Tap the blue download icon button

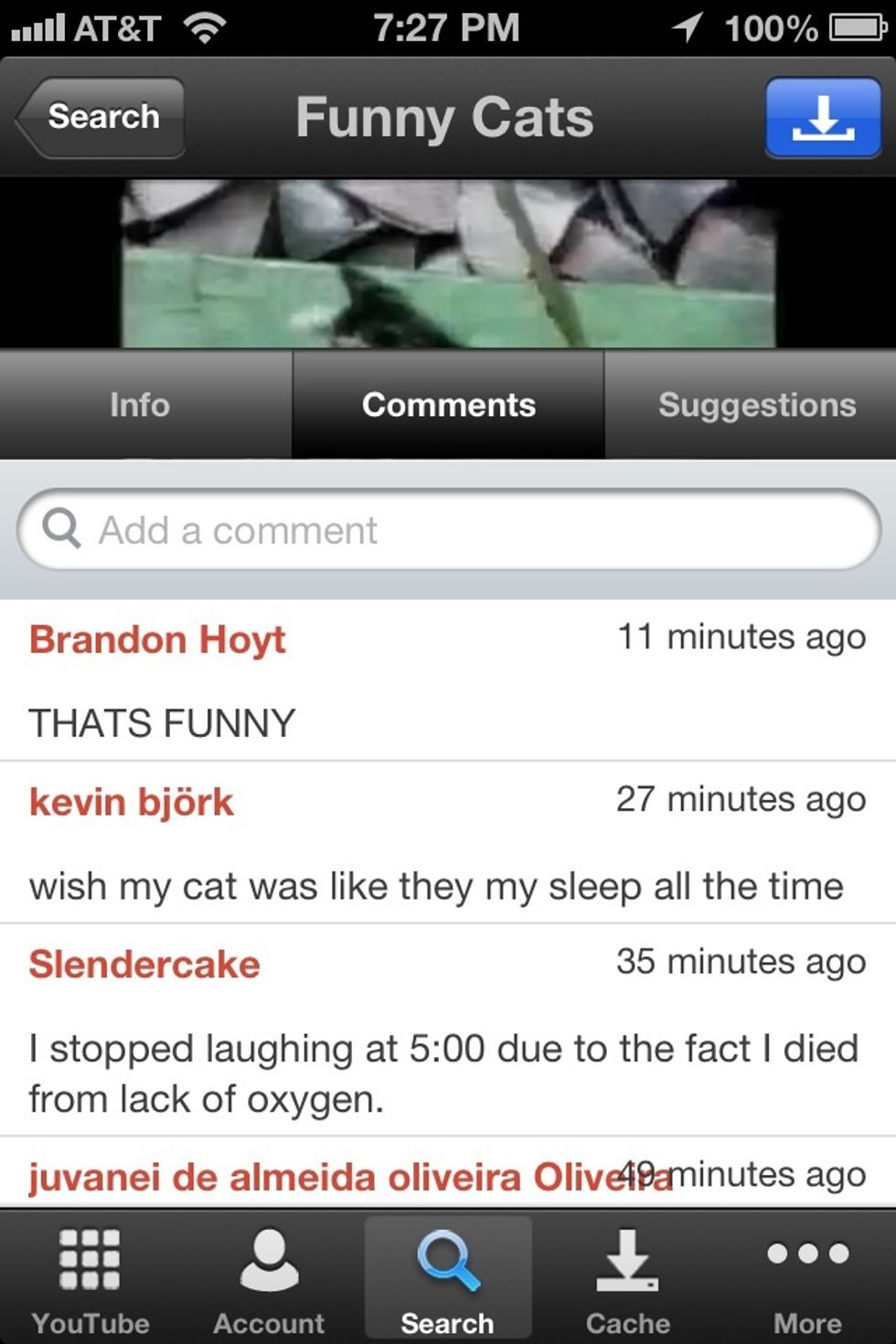823,118
